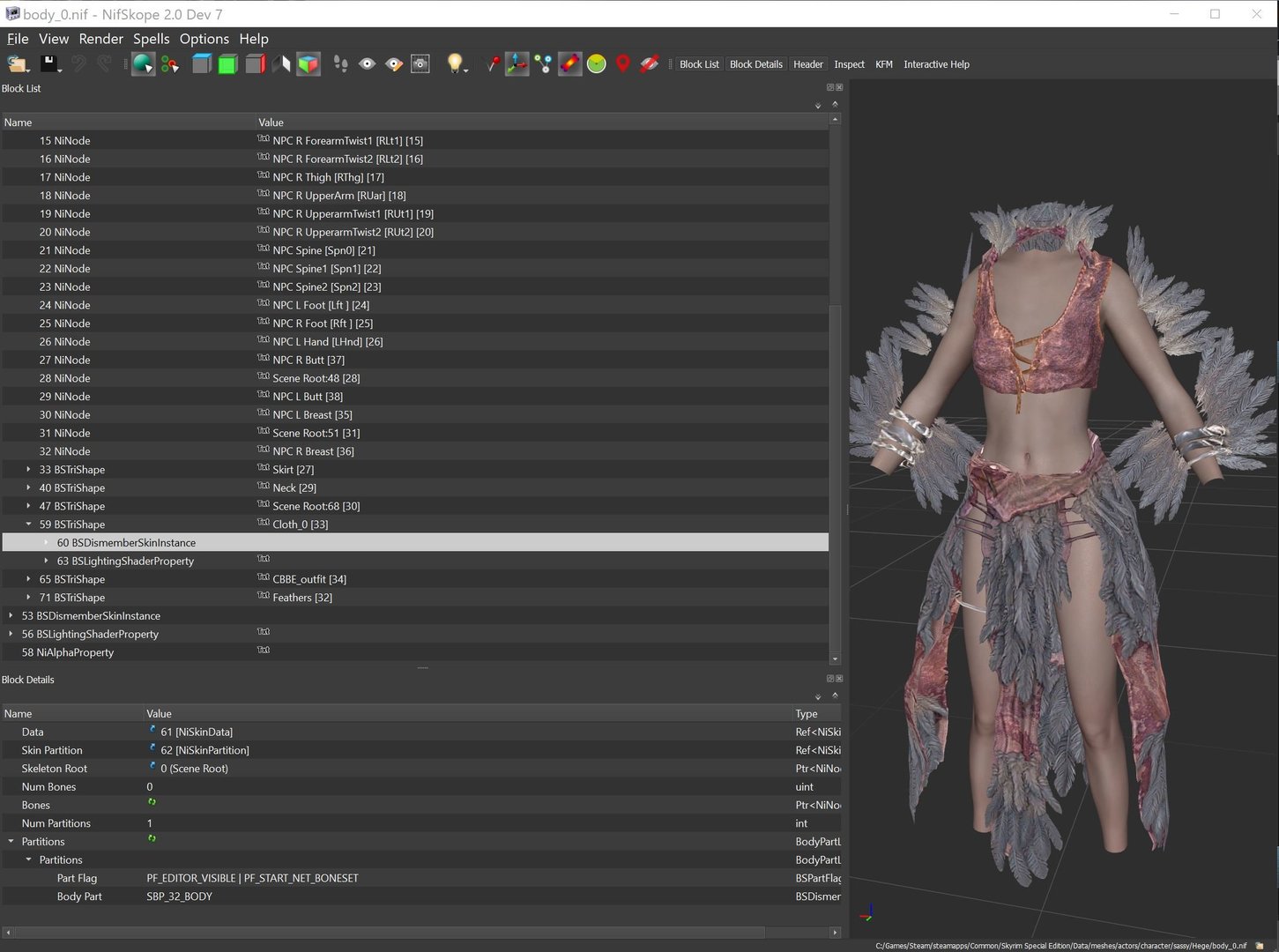The image size is (1279, 952).
Task: Close the Block List panel
Action: (x=839, y=87)
